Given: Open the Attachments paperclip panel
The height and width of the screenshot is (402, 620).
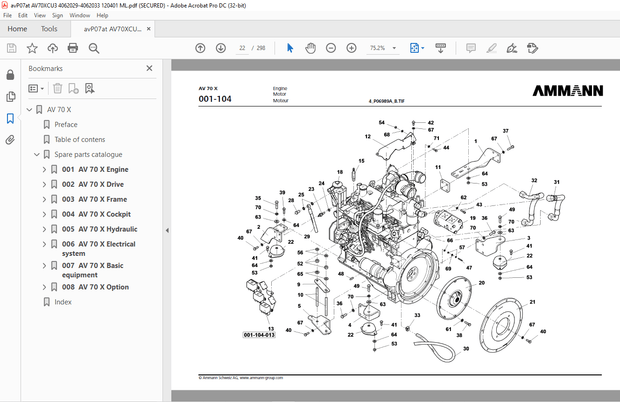Looking at the screenshot, I should coord(10,140).
